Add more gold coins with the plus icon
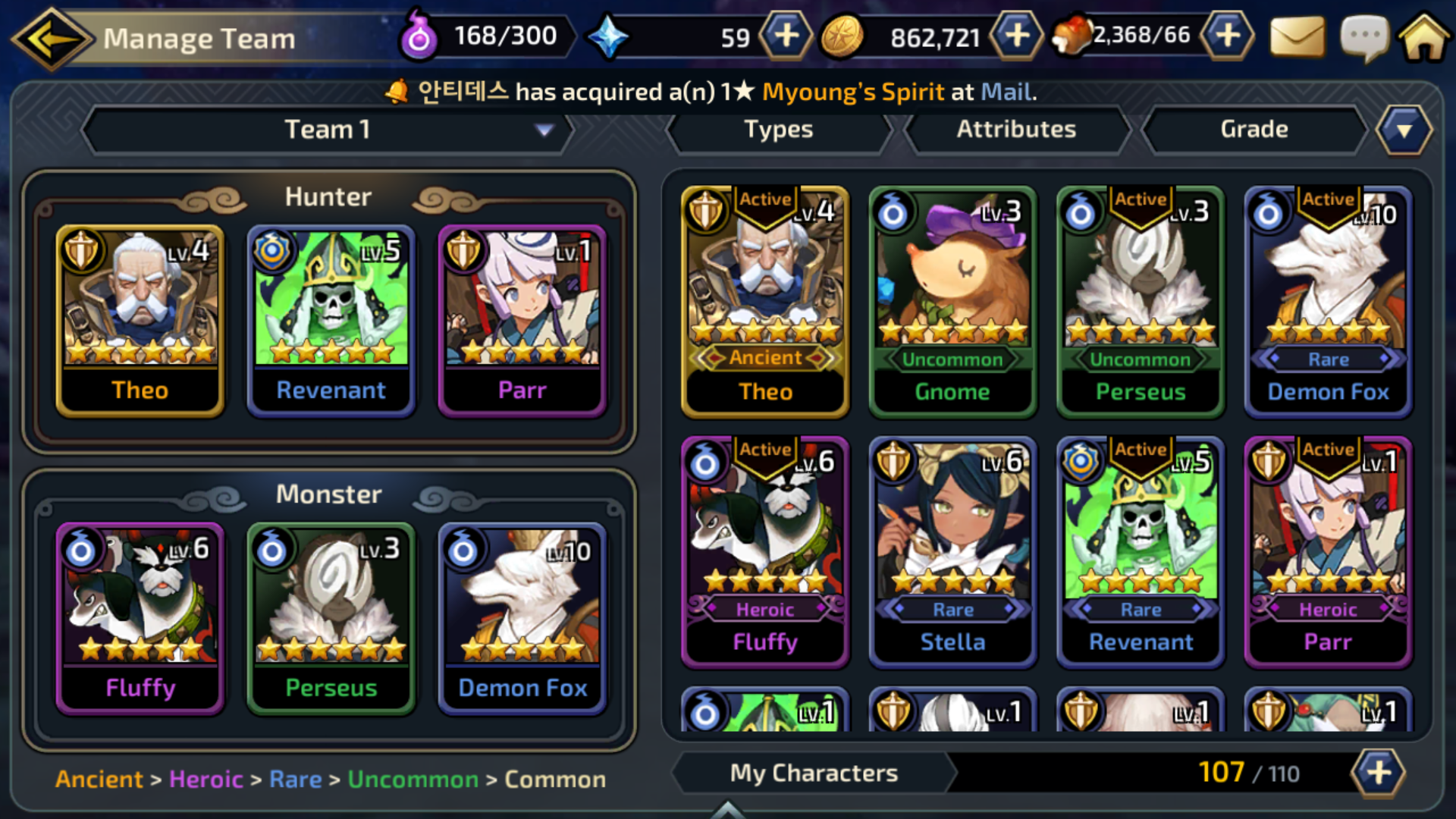 pyautogui.click(x=1016, y=35)
